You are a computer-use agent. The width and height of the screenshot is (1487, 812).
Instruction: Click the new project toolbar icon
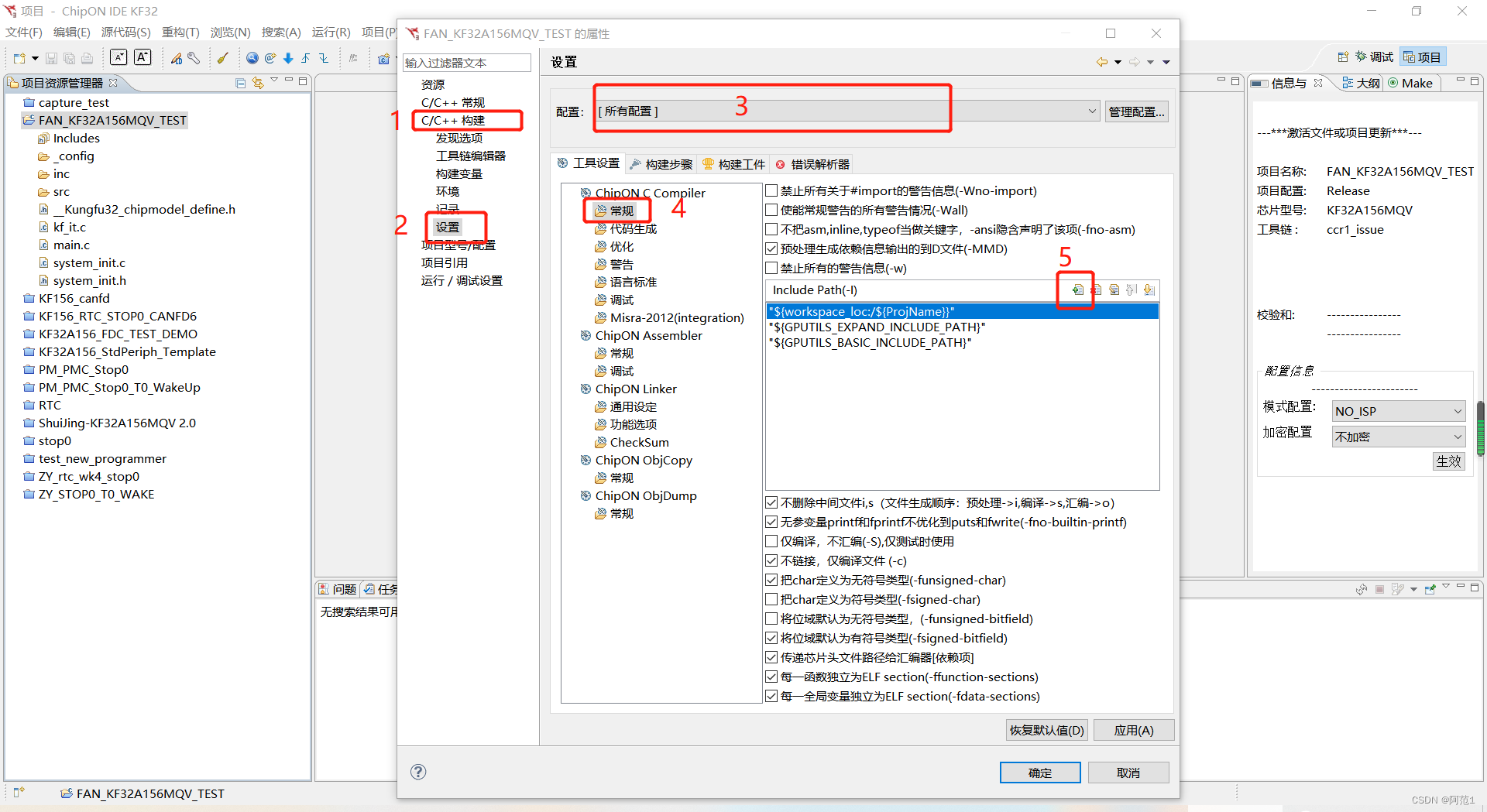pos(19,58)
